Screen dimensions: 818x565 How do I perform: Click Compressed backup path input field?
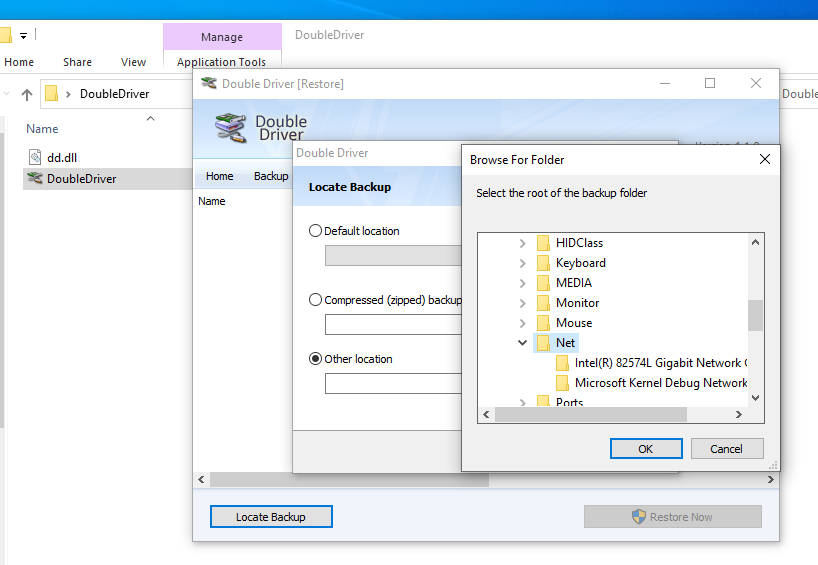point(393,324)
